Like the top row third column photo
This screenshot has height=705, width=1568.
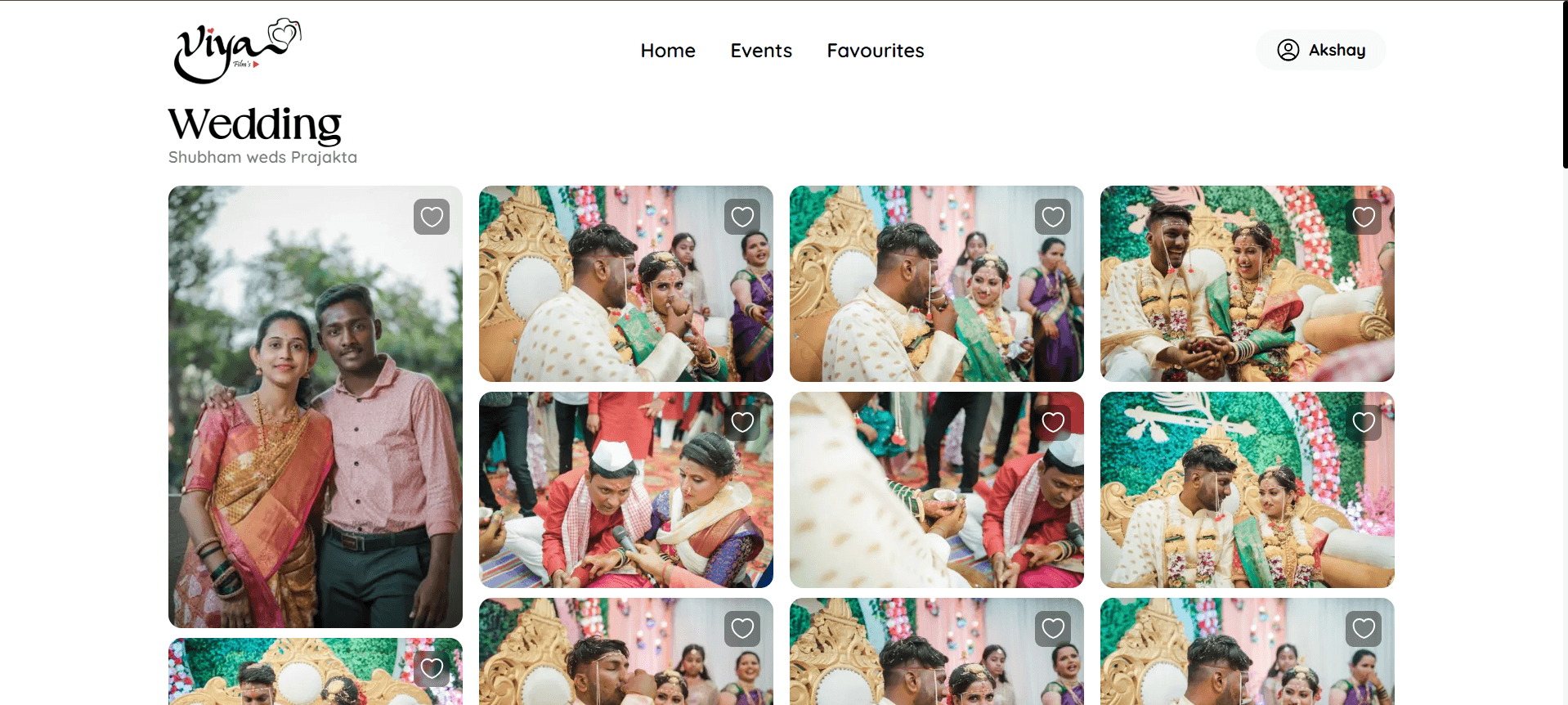point(1053,217)
